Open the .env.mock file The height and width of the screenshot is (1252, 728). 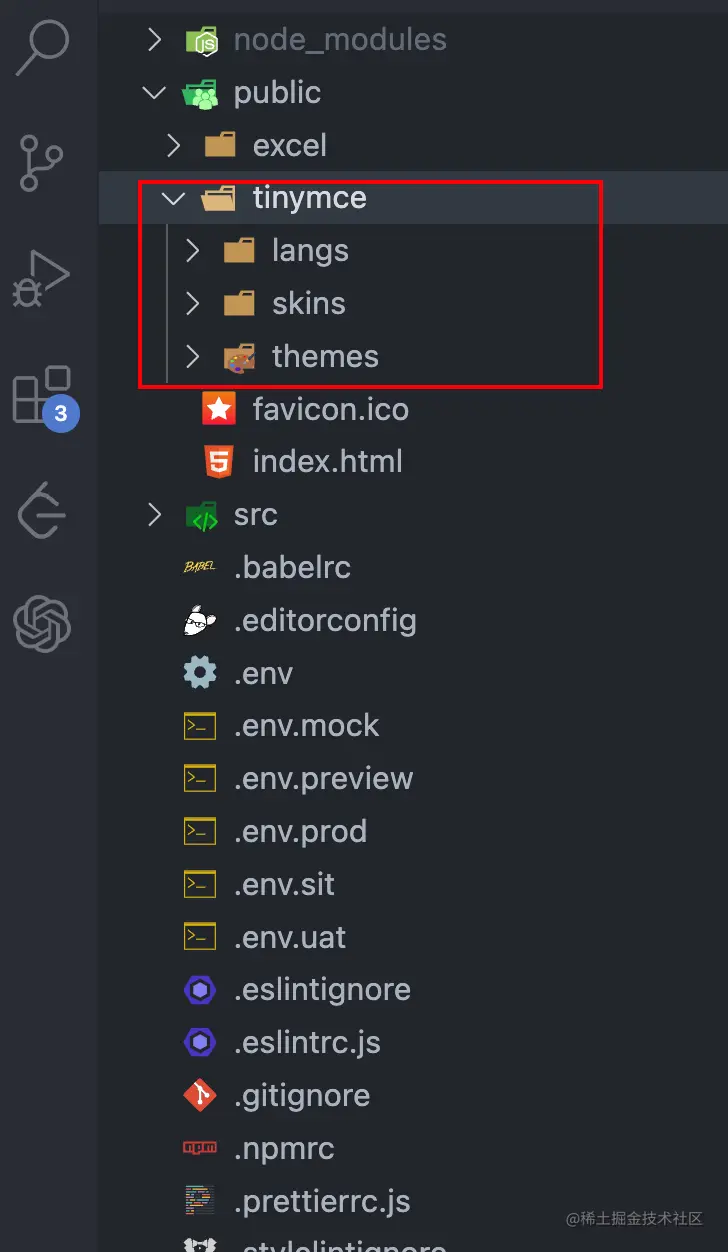[306, 726]
